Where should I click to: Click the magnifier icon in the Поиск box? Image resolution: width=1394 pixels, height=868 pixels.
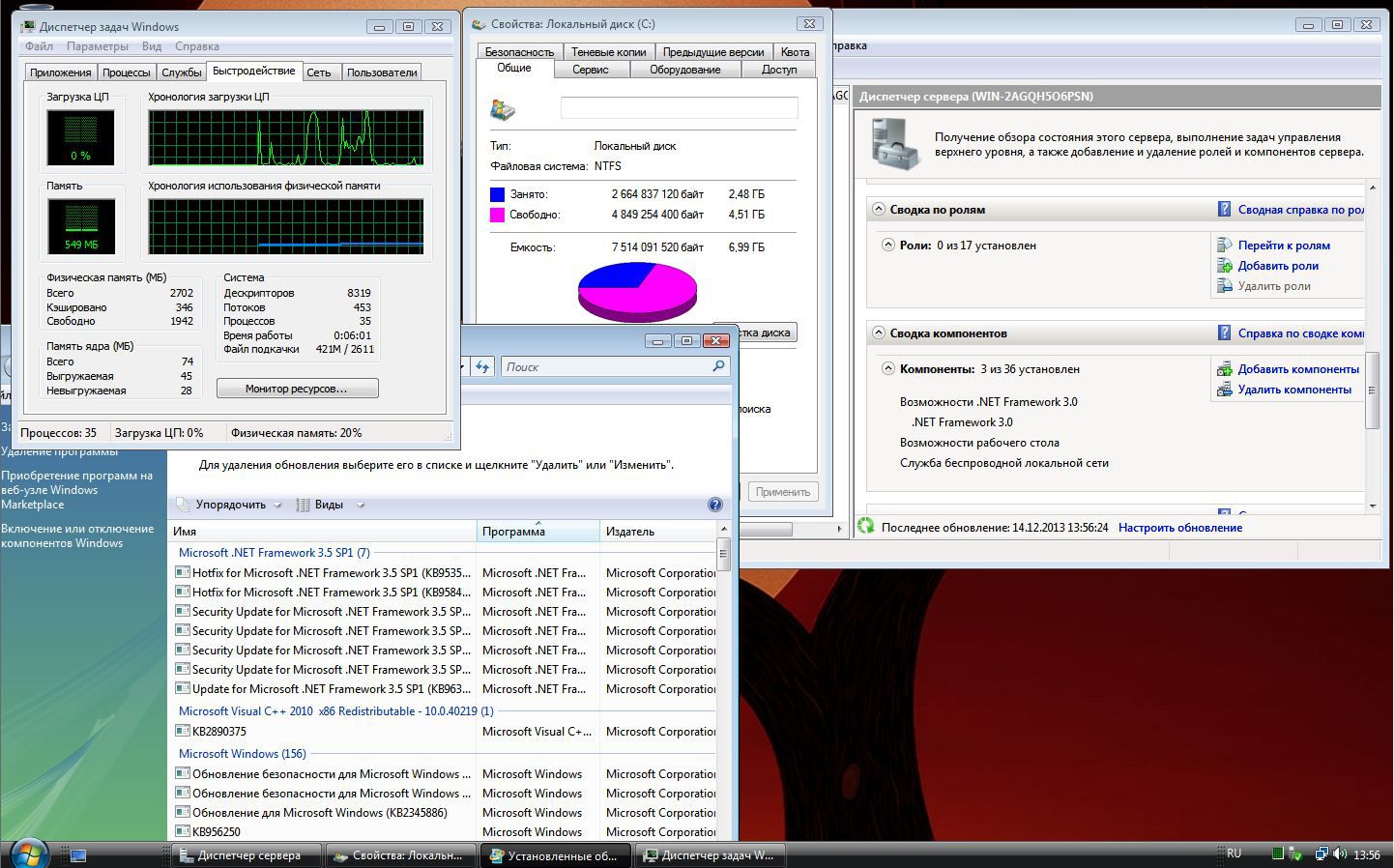pos(718,366)
